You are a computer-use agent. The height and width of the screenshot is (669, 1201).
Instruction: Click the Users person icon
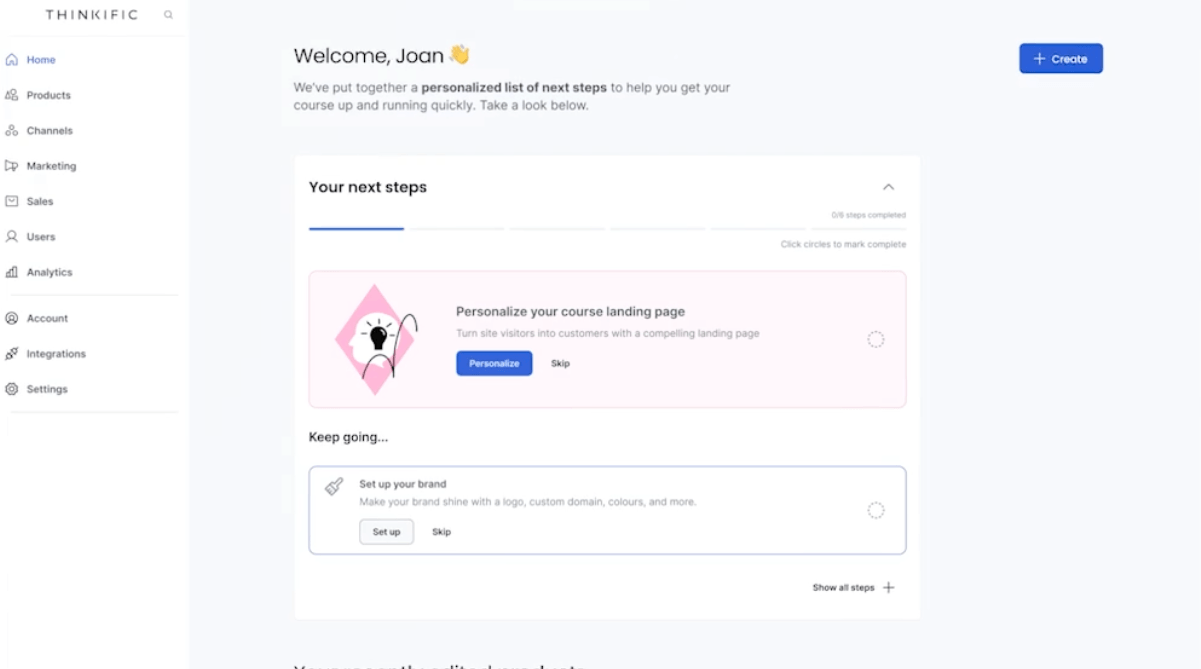click(x=12, y=237)
